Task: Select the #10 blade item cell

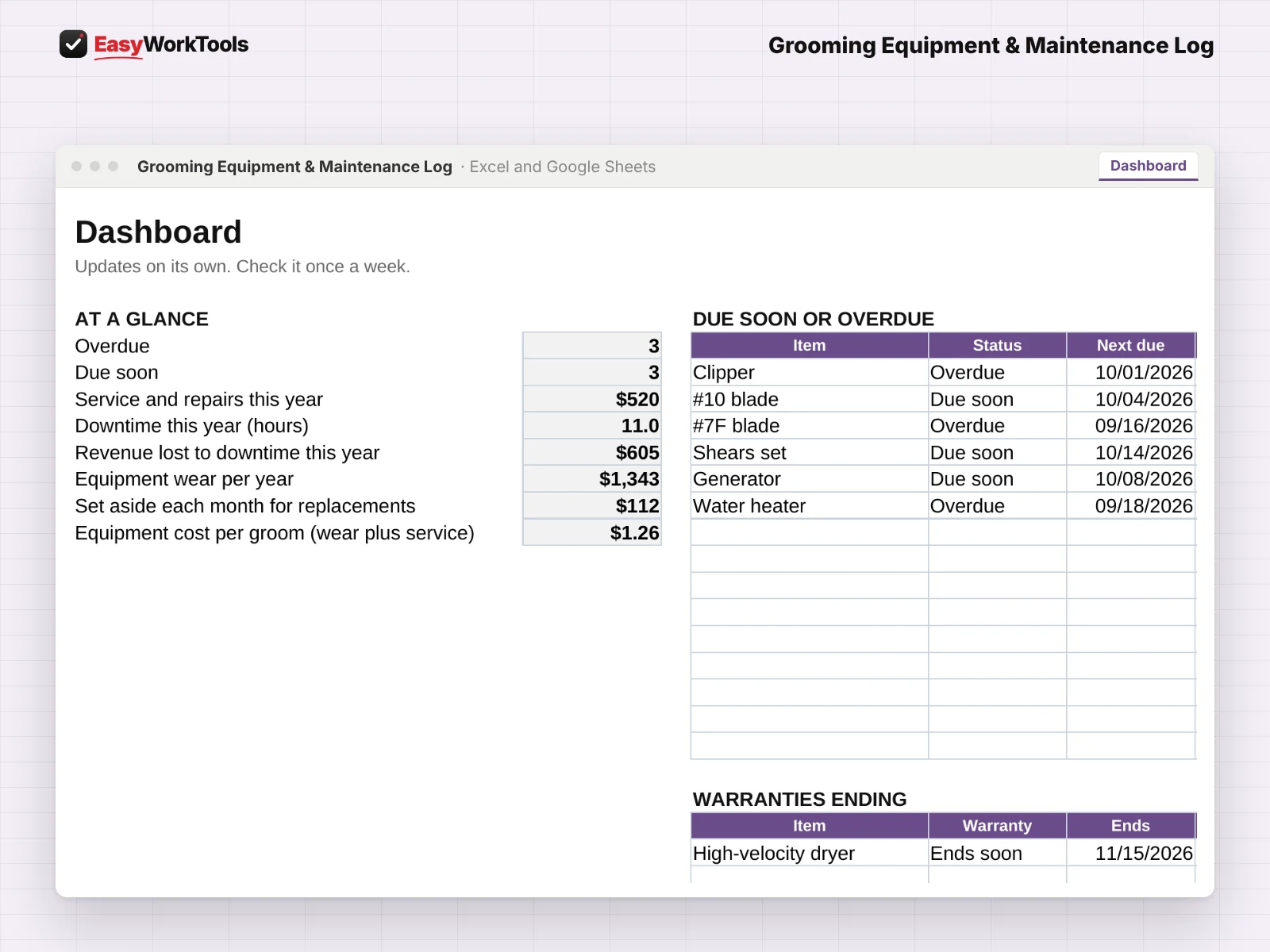Action: click(809, 399)
